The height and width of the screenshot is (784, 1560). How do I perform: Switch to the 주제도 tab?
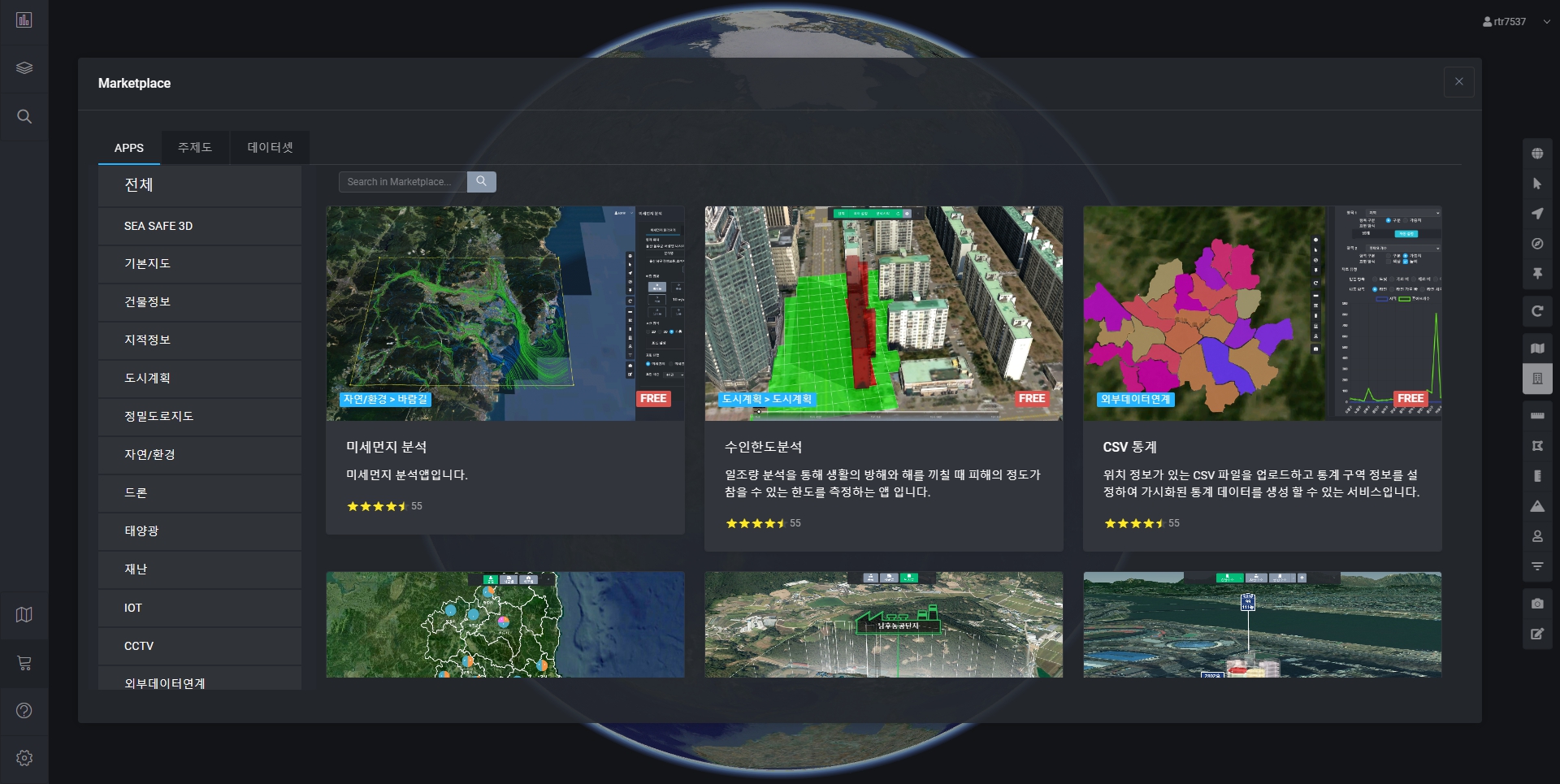pyautogui.click(x=195, y=148)
